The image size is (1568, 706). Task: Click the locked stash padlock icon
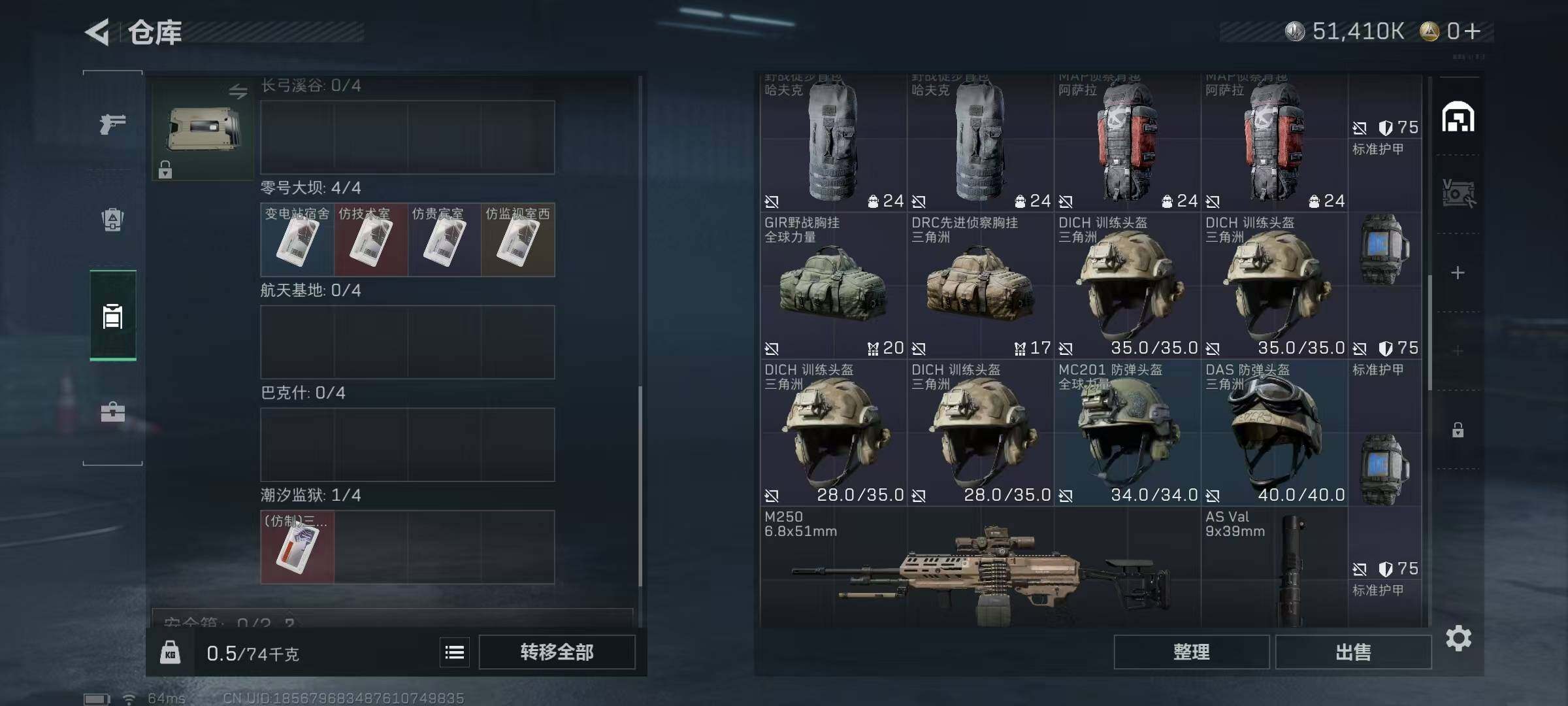(x=1458, y=429)
